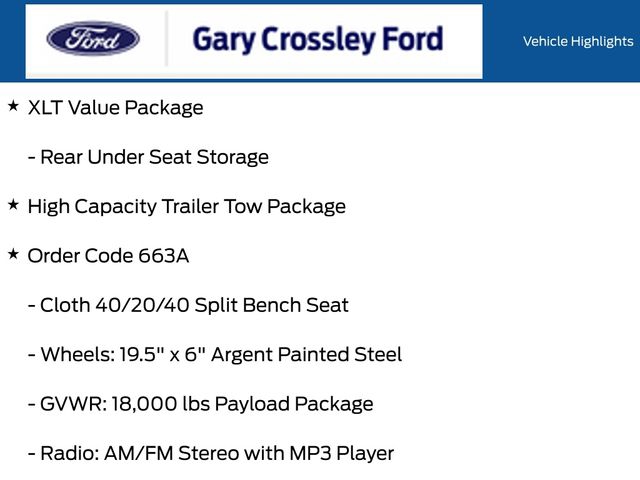Click the dash bullet before GVWR payload line
640x480 pixels.
point(32,405)
